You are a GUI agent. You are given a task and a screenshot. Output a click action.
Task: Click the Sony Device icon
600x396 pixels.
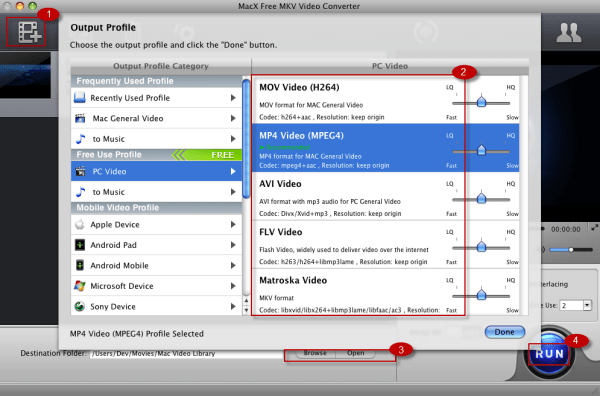[80, 306]
